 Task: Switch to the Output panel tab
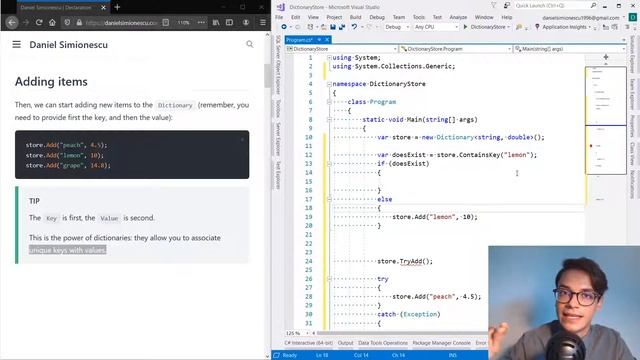[345, 343]
